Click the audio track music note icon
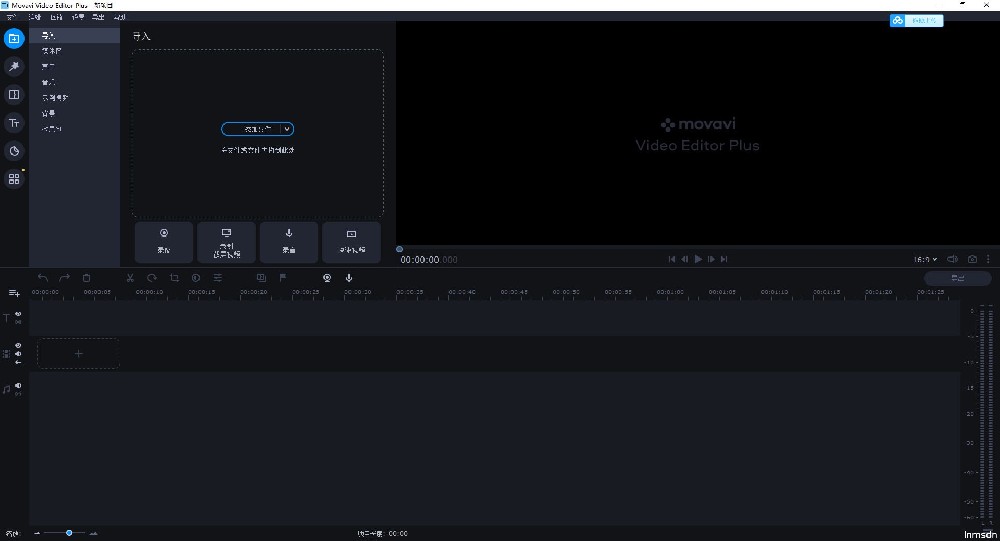Screen dimensions: 1000x541 tap(6, 389)
